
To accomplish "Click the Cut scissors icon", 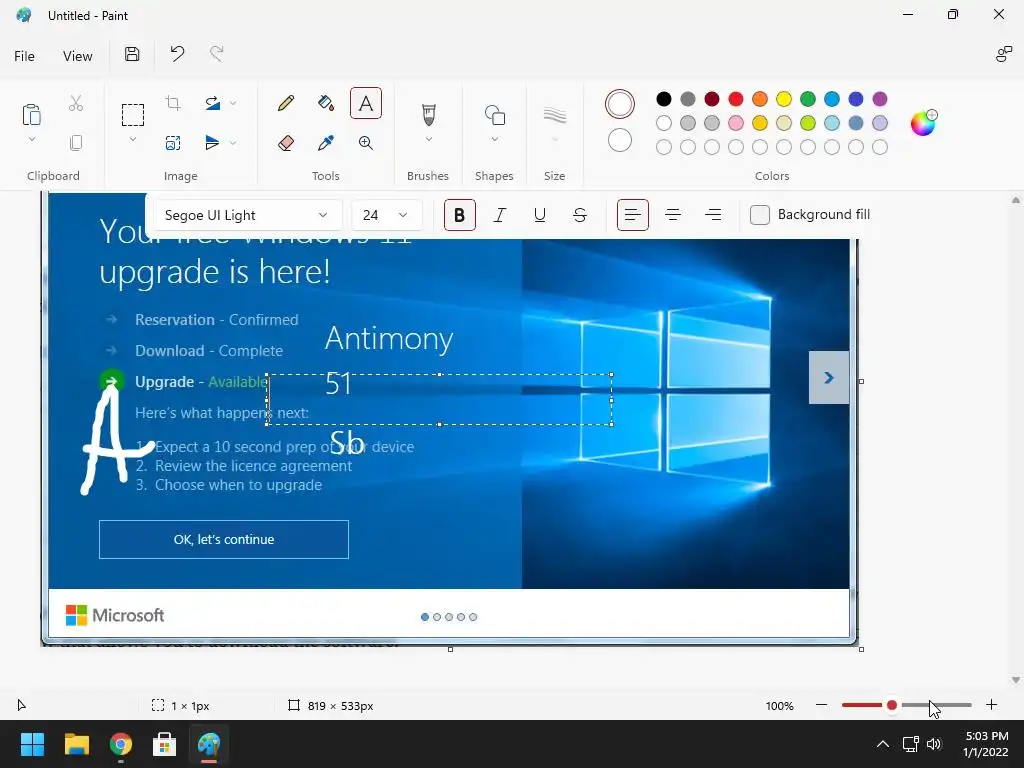I will pyautogui.click(x=76, y=103).
